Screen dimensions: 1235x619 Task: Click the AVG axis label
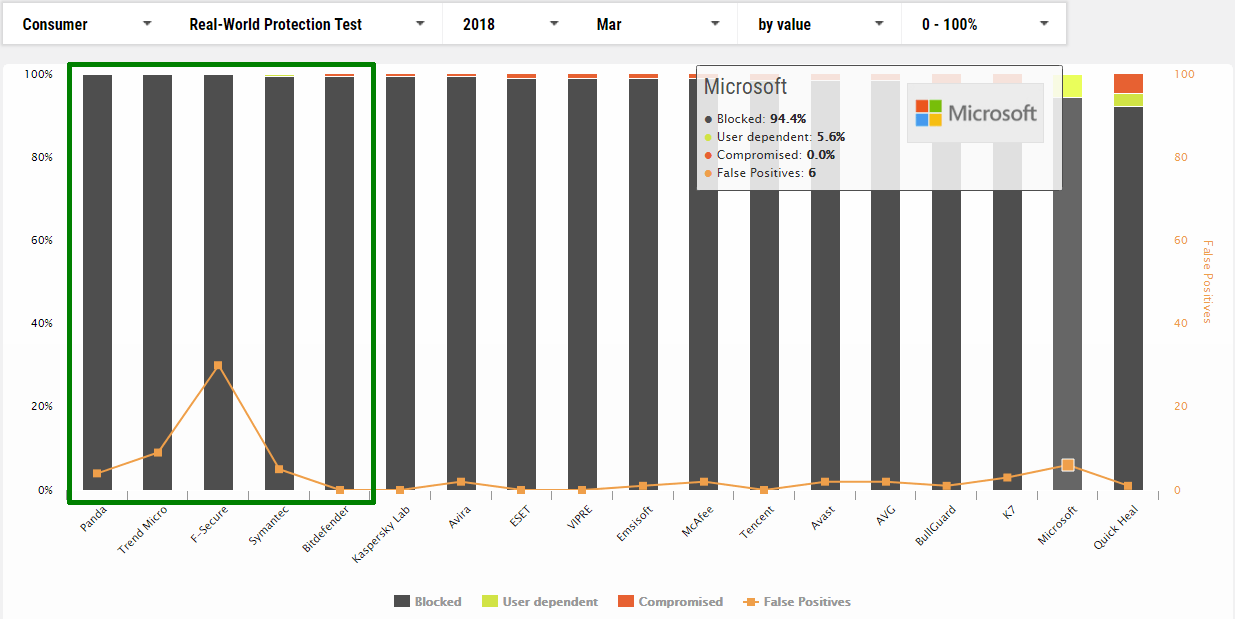(x=887, y=516)
